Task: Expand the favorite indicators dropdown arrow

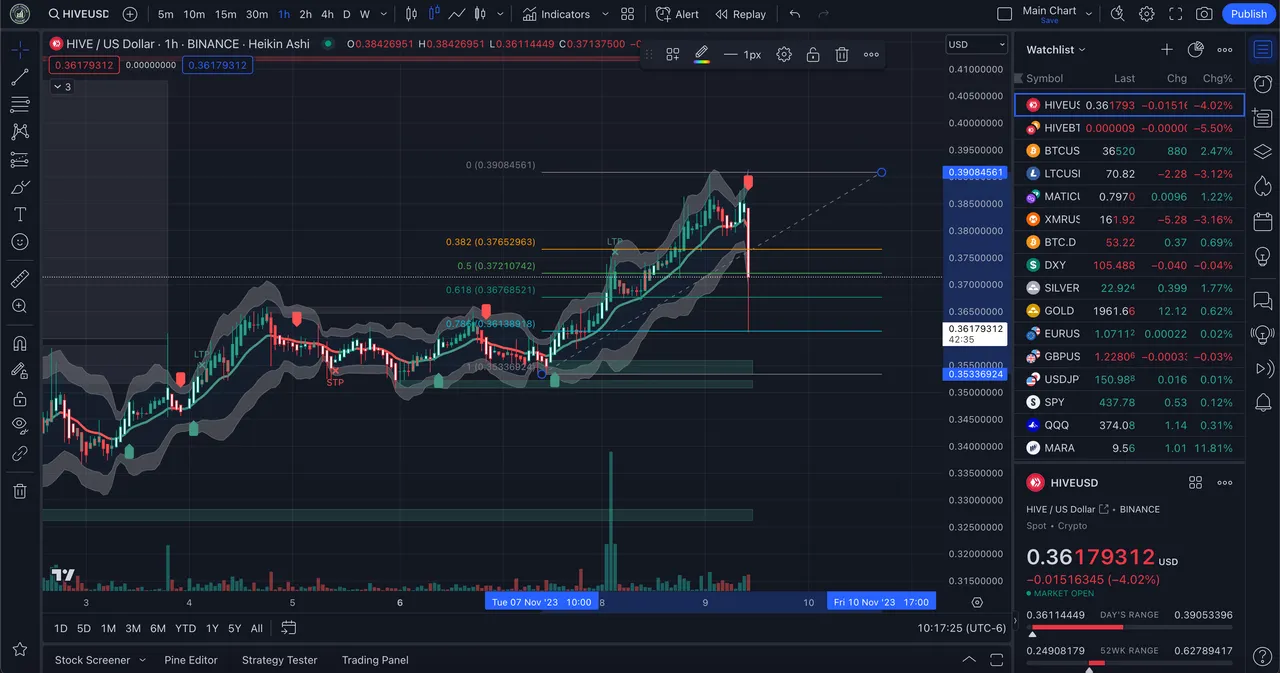Action: click(x=604, y=14)
